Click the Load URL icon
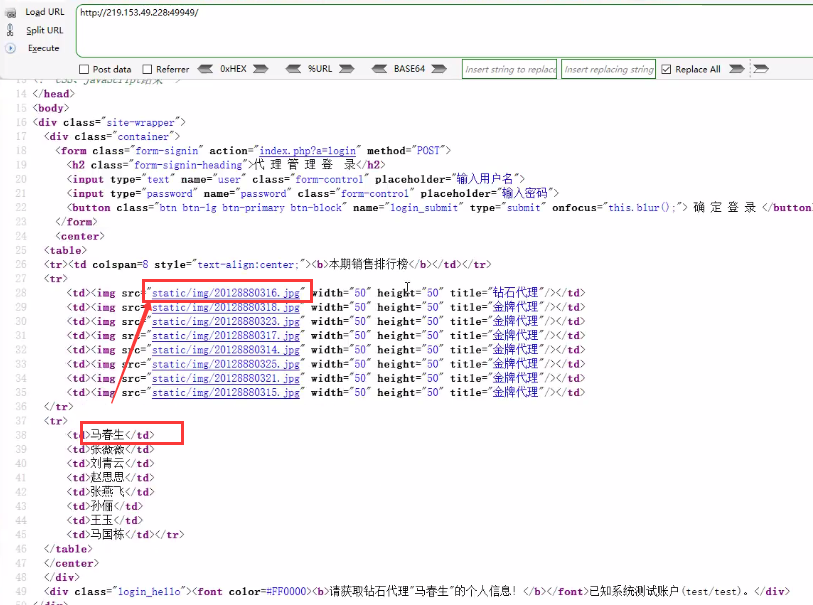The width and height of the screenshot is (813, 605). coord(10,12)
